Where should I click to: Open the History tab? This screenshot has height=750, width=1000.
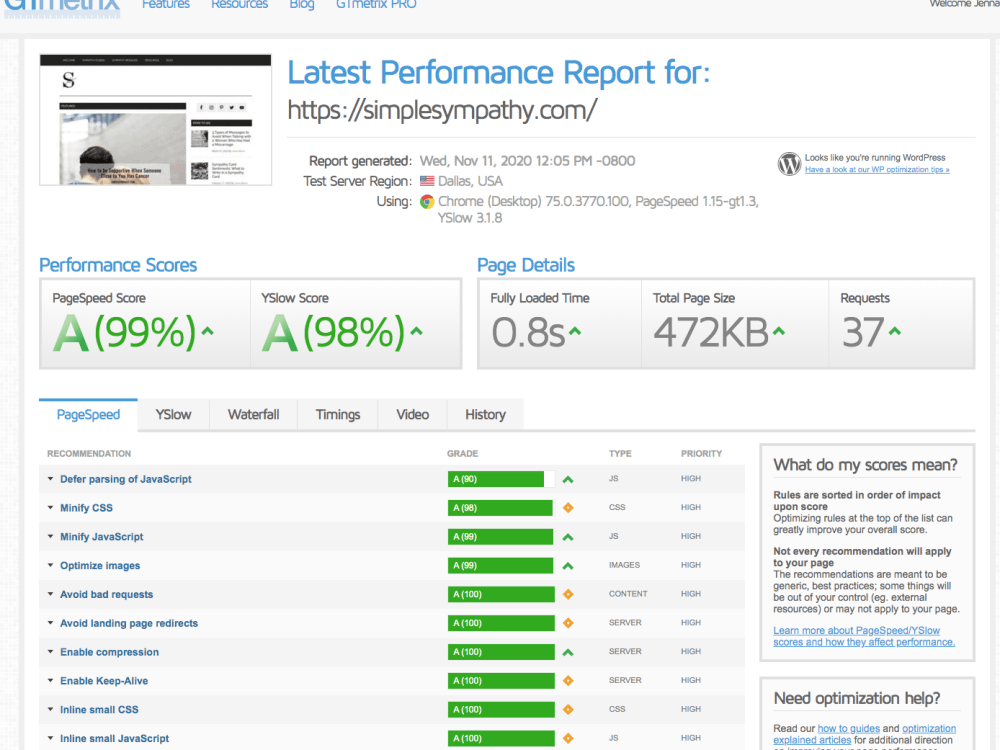(x=485, y=415)
